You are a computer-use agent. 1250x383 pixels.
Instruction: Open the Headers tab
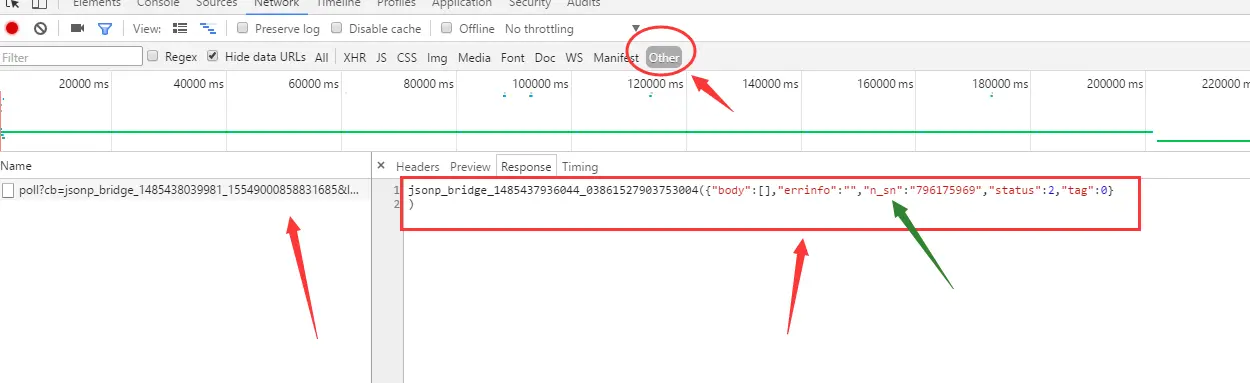pyautogui.click(x=418, y=167)
